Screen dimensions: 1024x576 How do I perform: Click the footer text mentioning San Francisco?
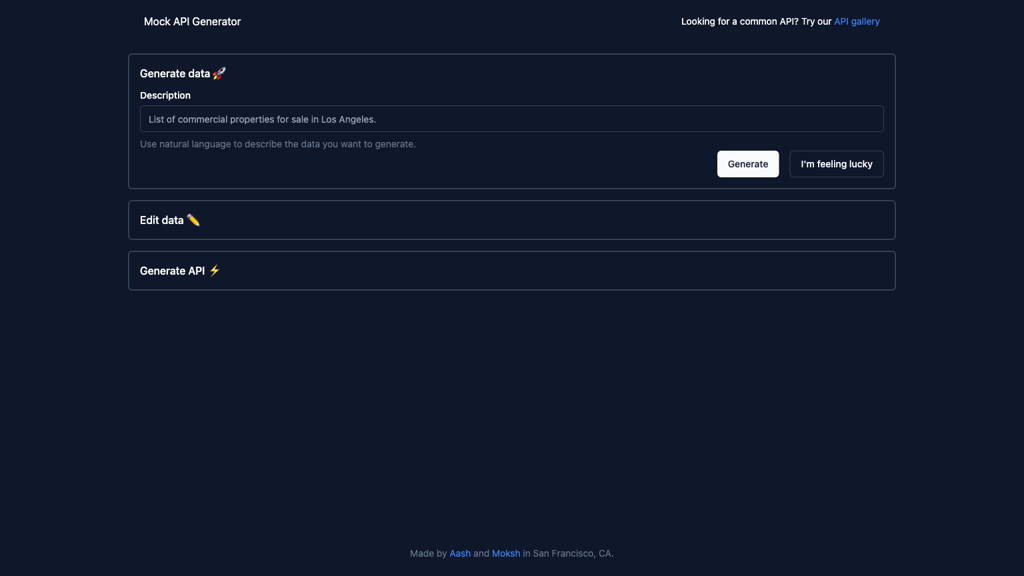click(x=571, y=553)
